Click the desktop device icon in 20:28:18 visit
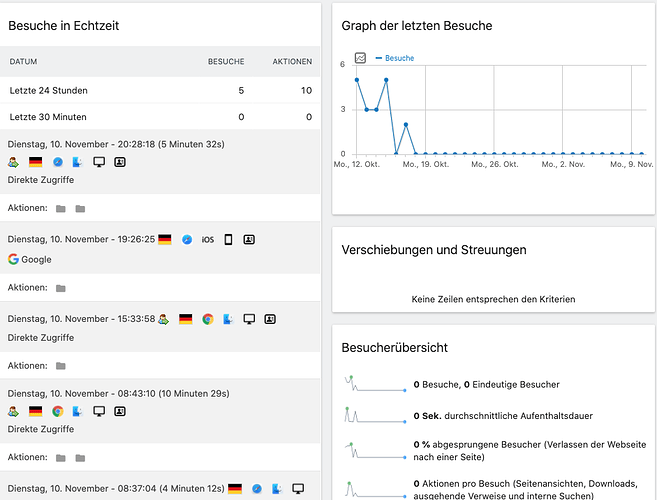The image size is (657, 500). tap(99, 162)
